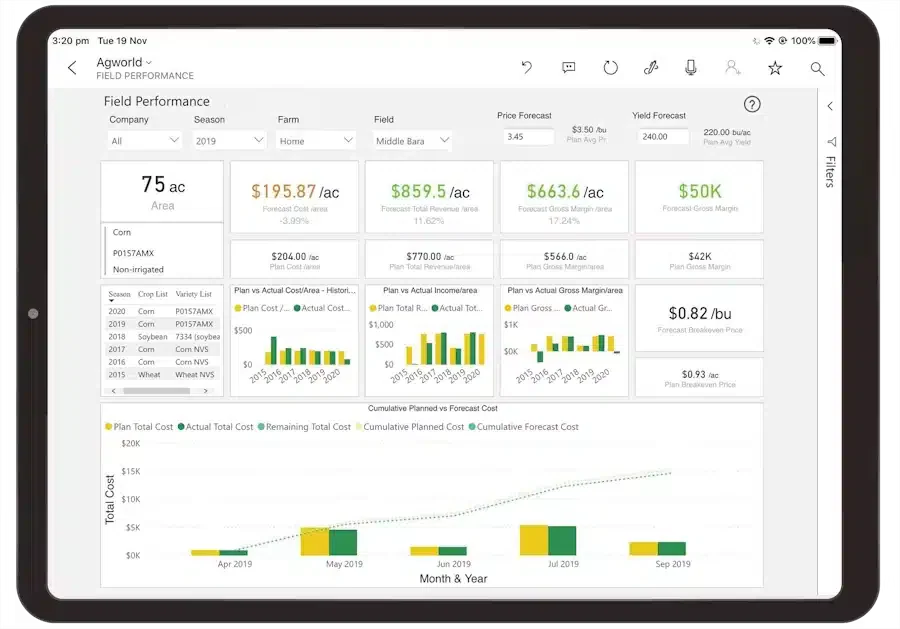Click the Jul 2019 yellow plan bar
The height and width of the screenshot is (629, 900).
pyautogui.click(x=534, y=540)
